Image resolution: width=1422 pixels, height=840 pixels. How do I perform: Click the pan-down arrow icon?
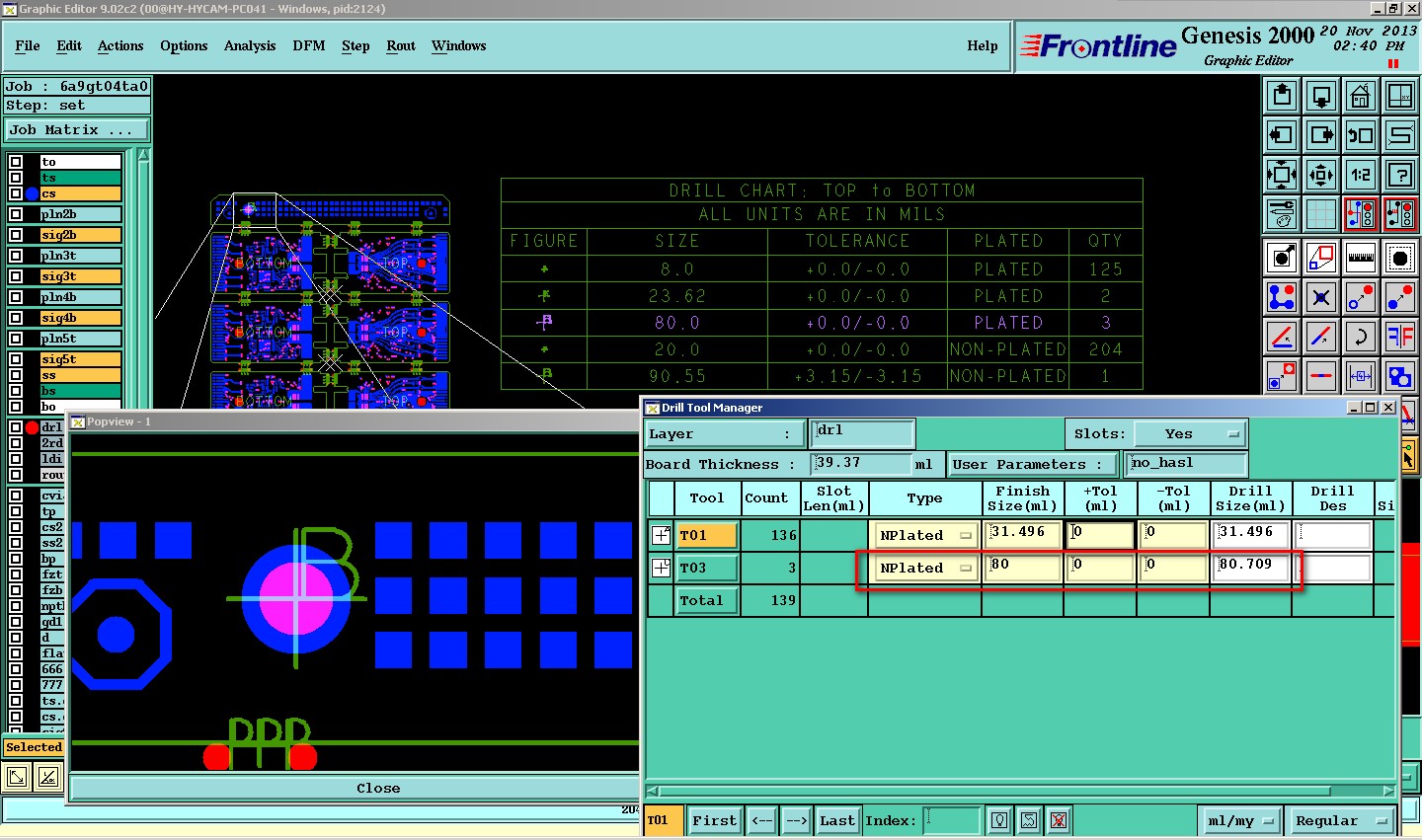(1321, 96)
